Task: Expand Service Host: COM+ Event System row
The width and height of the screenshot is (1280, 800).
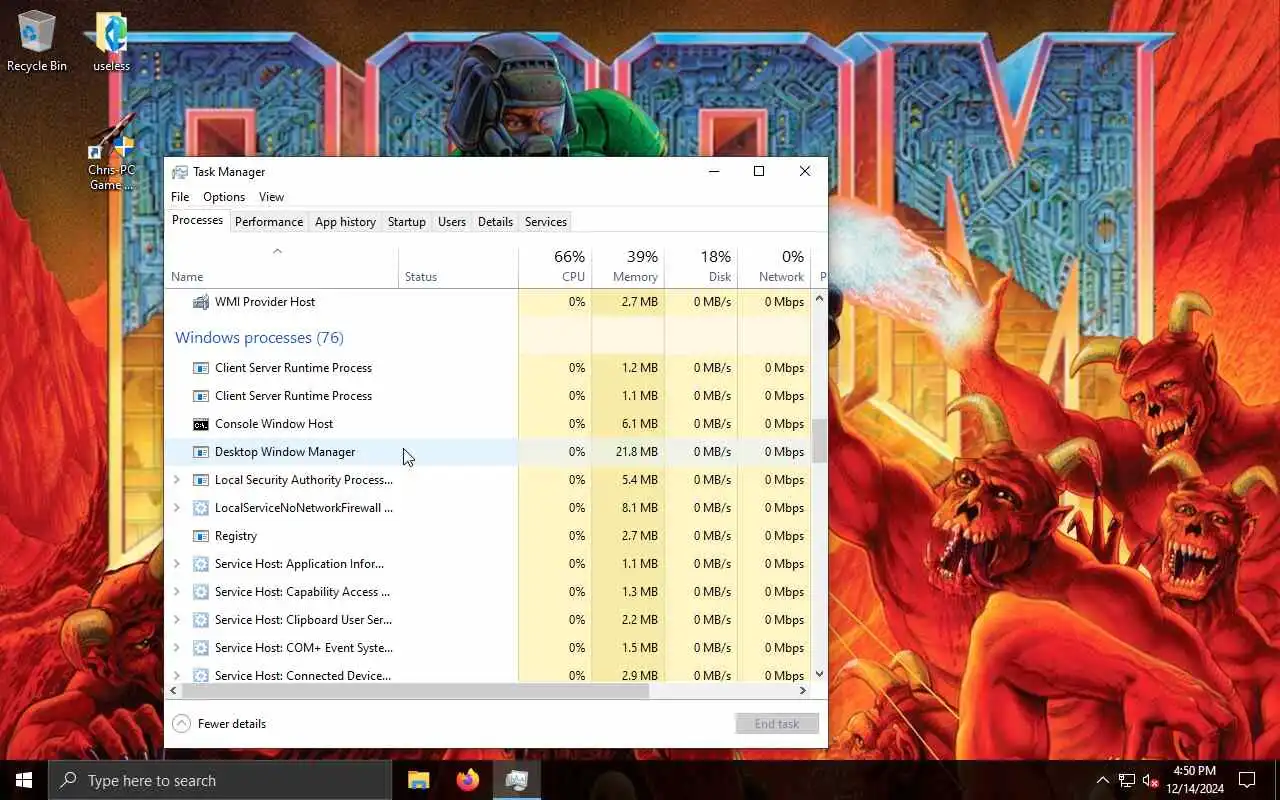Action: 177,648
